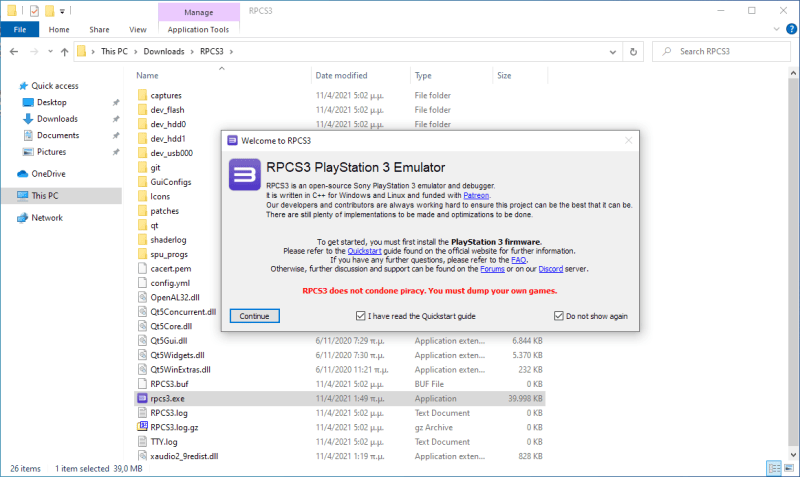Open the File menu
This screenshot has width=800, height=477.
(x=20, y=30)
